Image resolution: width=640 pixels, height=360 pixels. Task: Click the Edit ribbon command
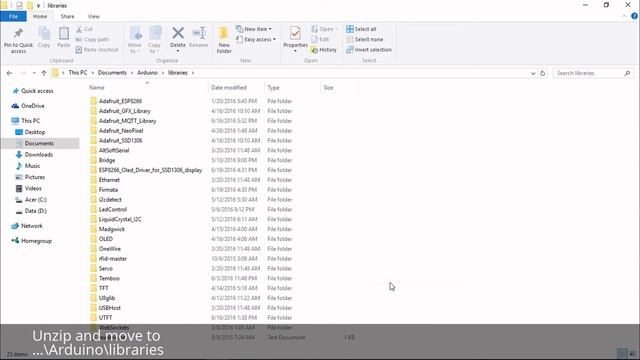320,40
